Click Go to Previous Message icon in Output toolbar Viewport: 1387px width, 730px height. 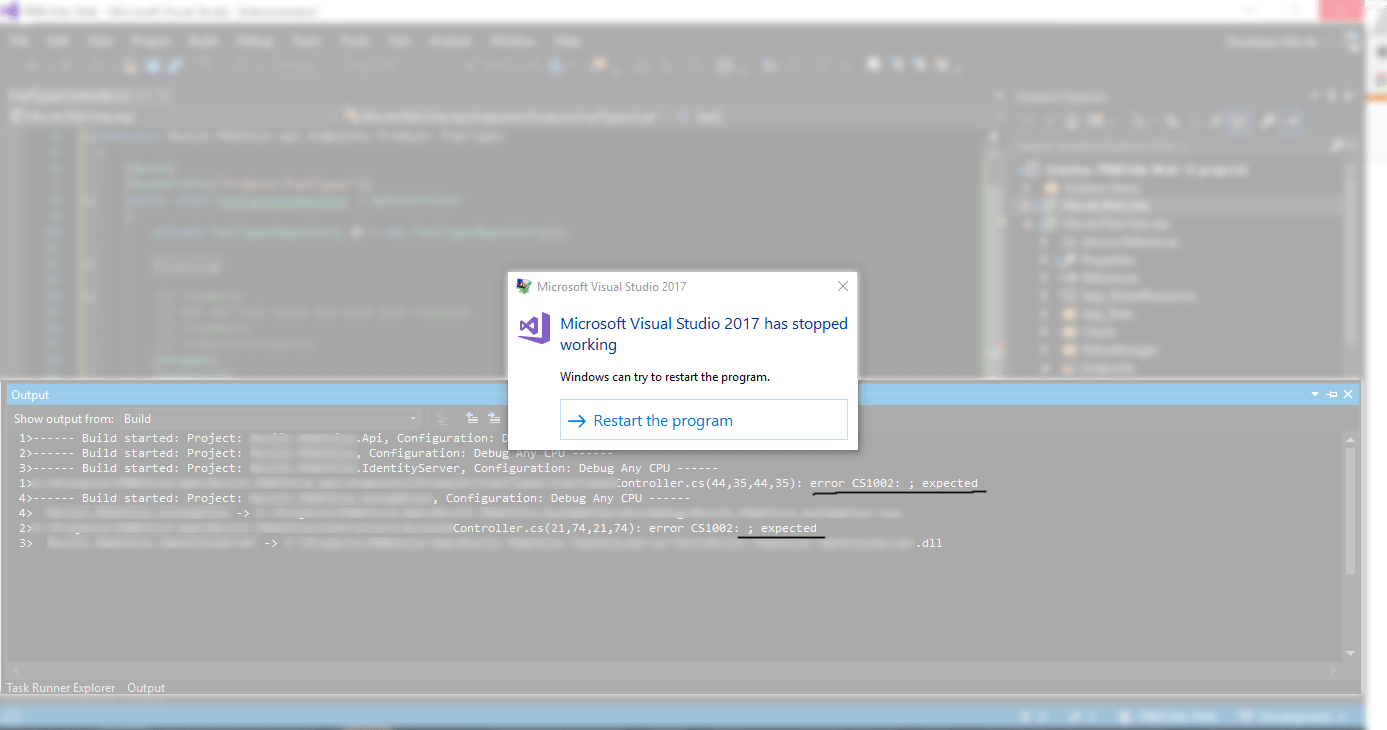tap(472, 419)
